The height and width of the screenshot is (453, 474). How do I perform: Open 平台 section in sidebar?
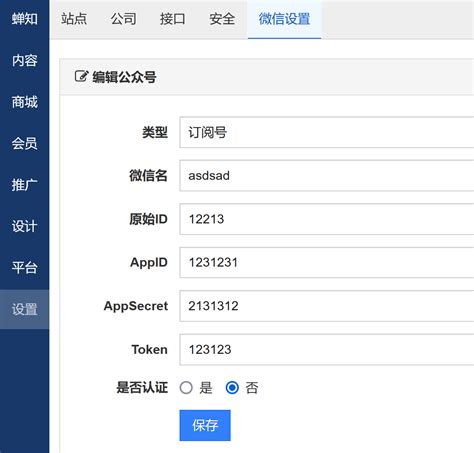pos(25,268)
